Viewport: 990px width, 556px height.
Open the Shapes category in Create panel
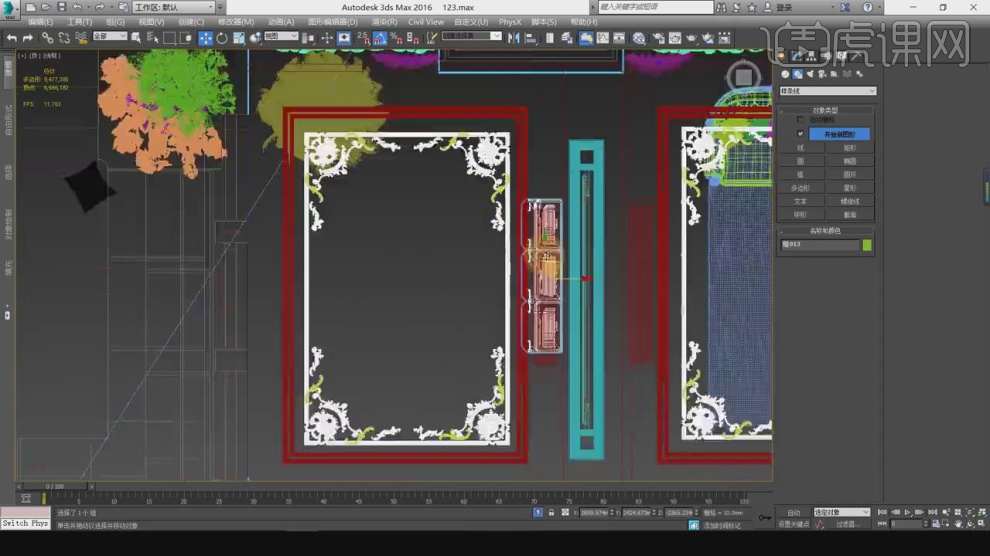click(x=798, y=74)
